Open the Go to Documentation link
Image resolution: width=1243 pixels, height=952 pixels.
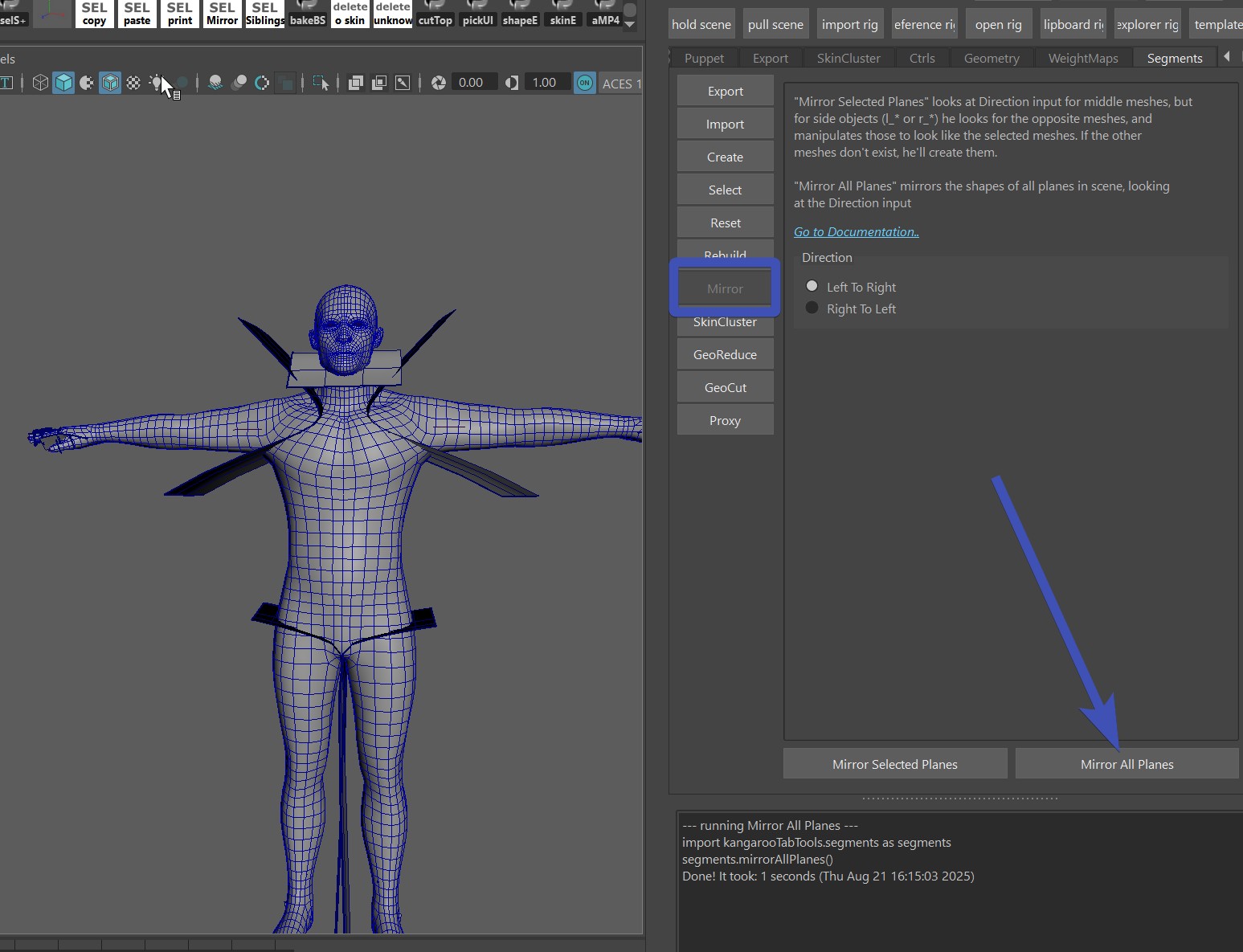pos(856,232)
